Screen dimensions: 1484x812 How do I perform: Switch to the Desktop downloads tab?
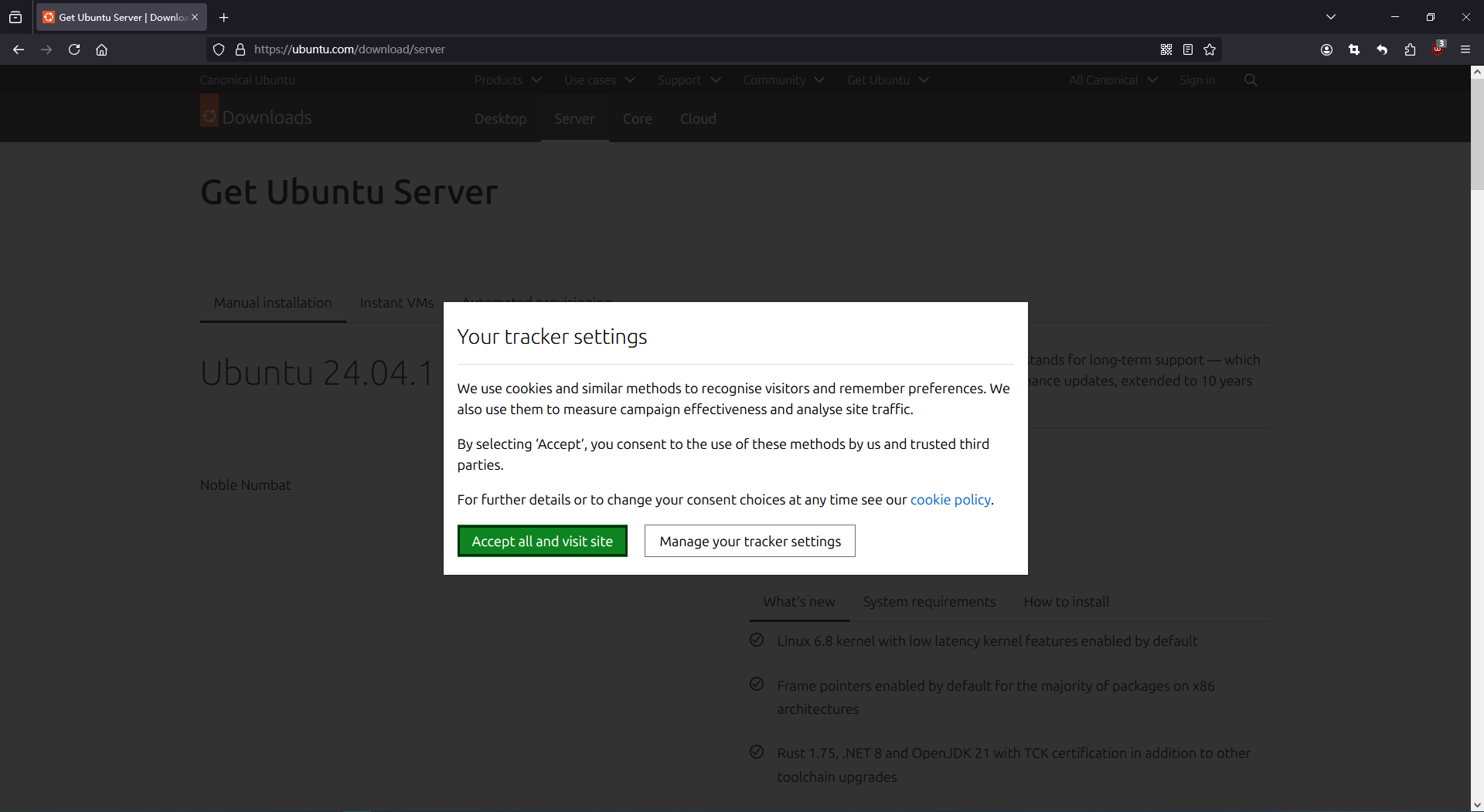500,118
